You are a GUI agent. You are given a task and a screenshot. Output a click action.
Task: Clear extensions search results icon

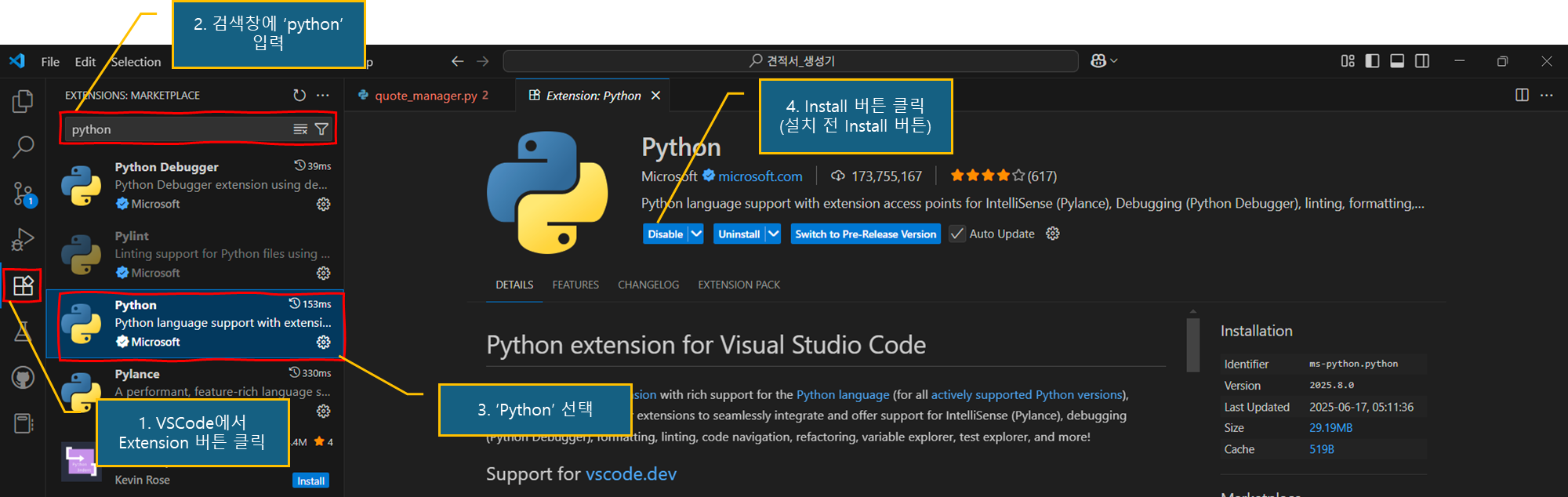click(300, 129)
